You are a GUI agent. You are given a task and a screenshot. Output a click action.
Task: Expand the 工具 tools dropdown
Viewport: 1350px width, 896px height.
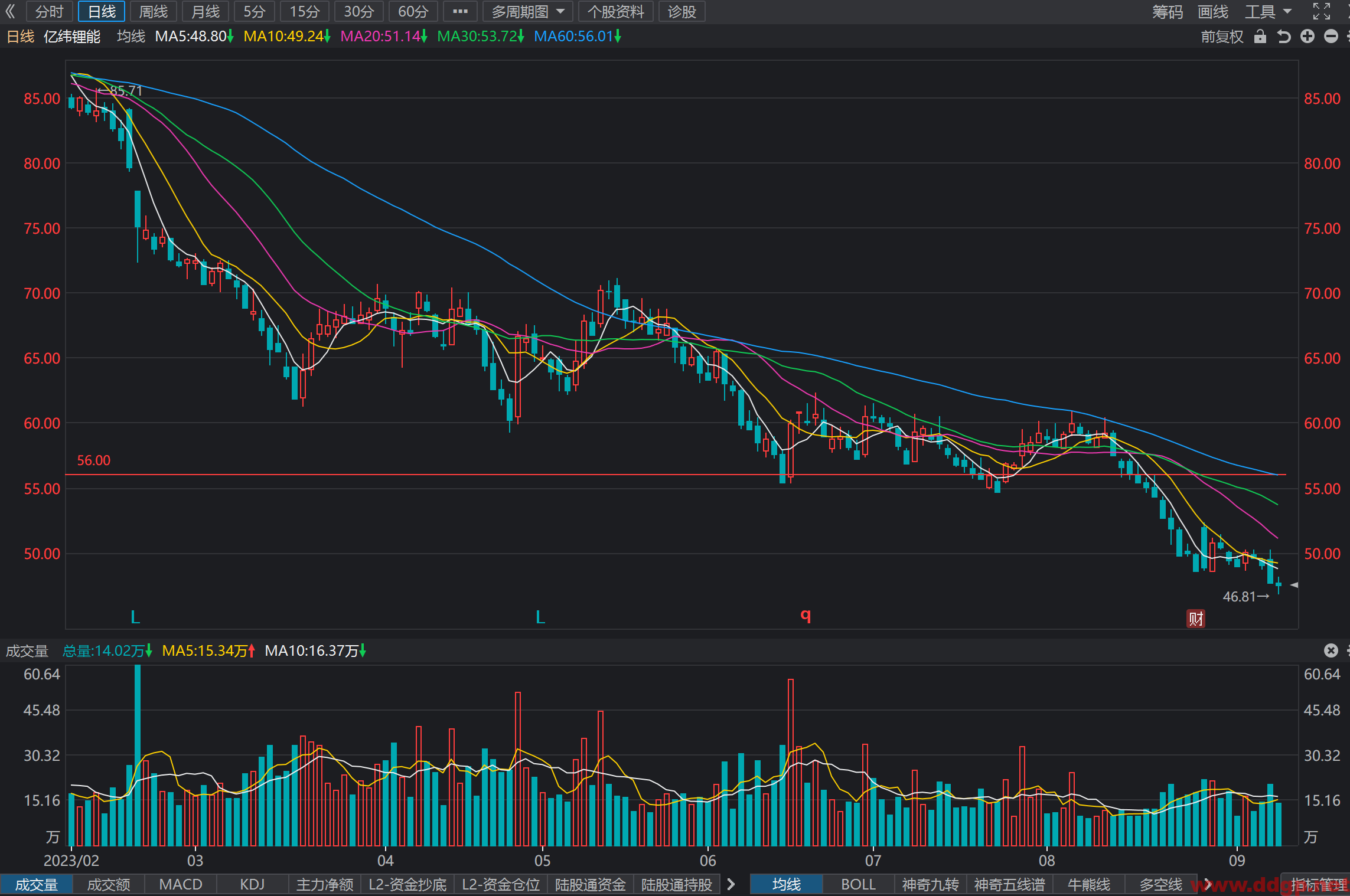point(1269,11)
